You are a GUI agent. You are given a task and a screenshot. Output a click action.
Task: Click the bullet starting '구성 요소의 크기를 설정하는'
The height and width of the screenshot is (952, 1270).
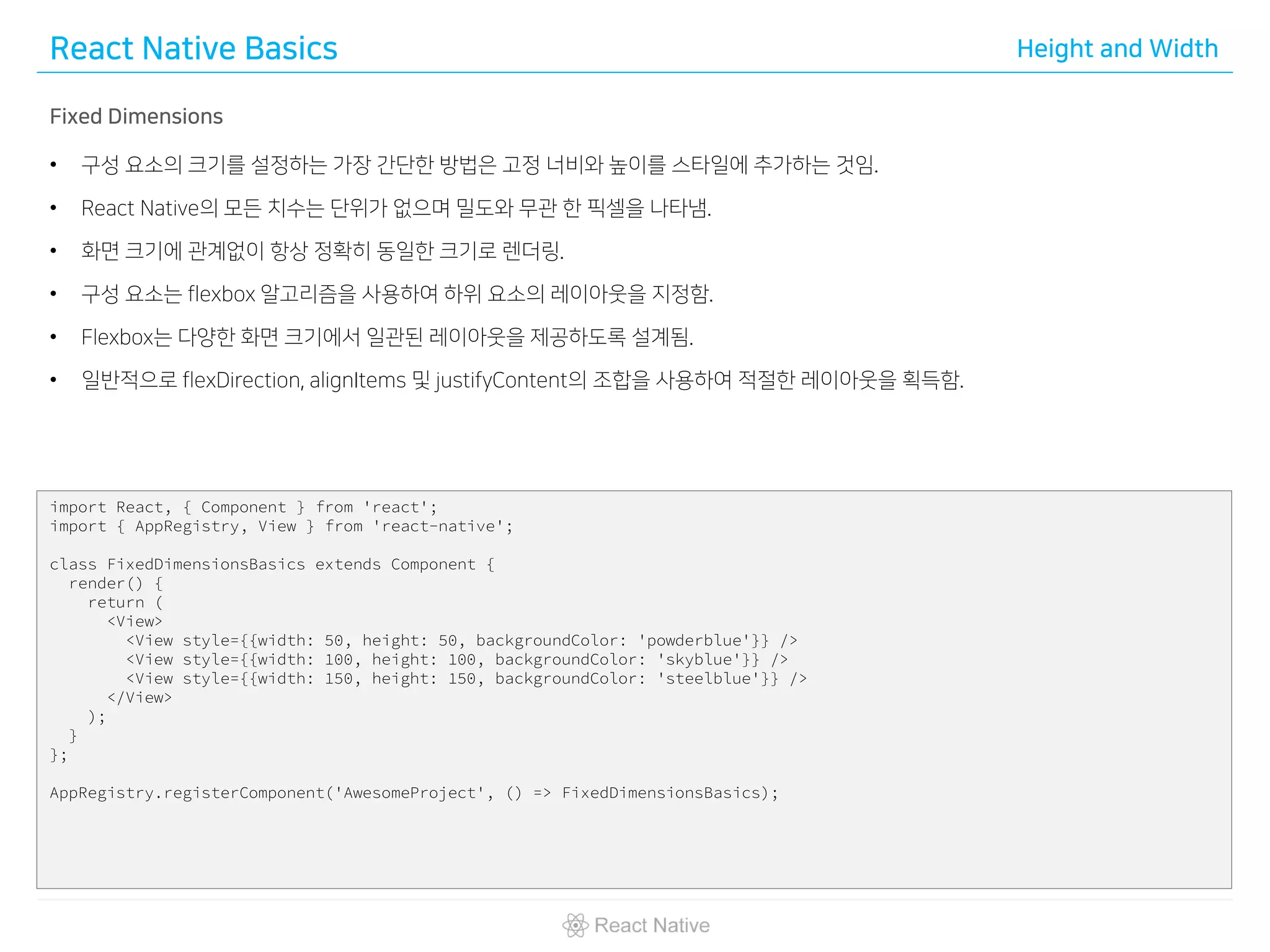(x=480, y=165)
